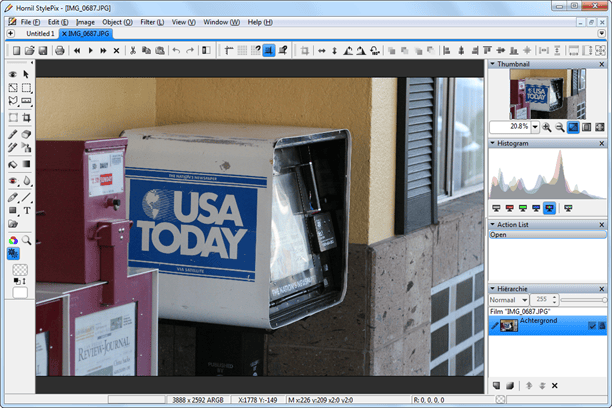Zoom in on the thumbnail panel
Screen dimensions: 612x408
pyautogui.click(x=546, y=127)
